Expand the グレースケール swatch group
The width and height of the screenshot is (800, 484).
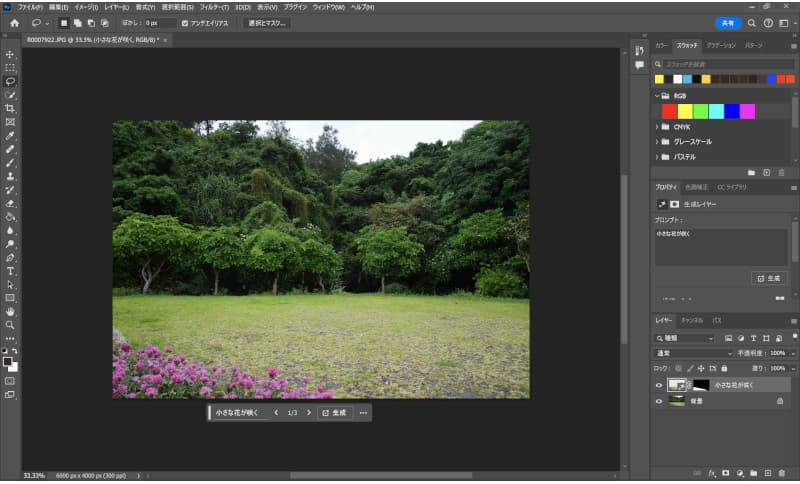tap(657, 142)
